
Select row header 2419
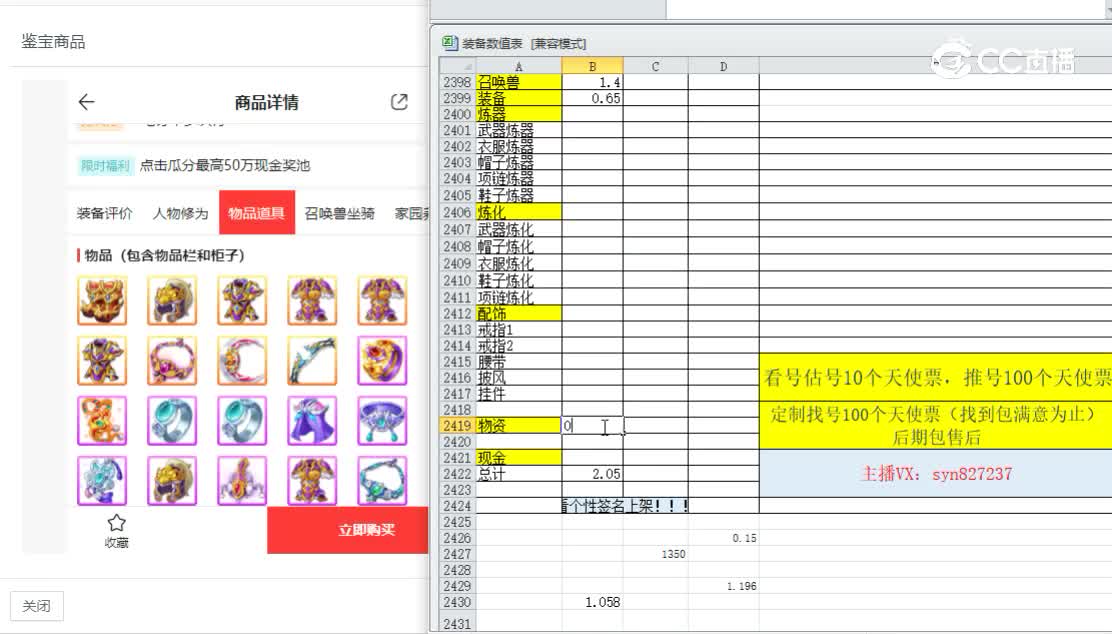pyautogui.click(x=457, y=426)
